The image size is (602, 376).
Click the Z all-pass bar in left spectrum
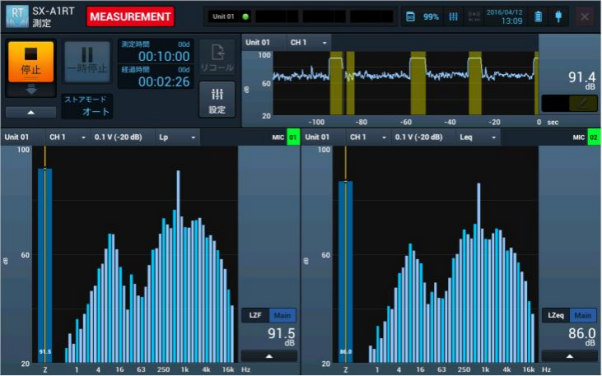pyautogui.click(x=45, y=265)
